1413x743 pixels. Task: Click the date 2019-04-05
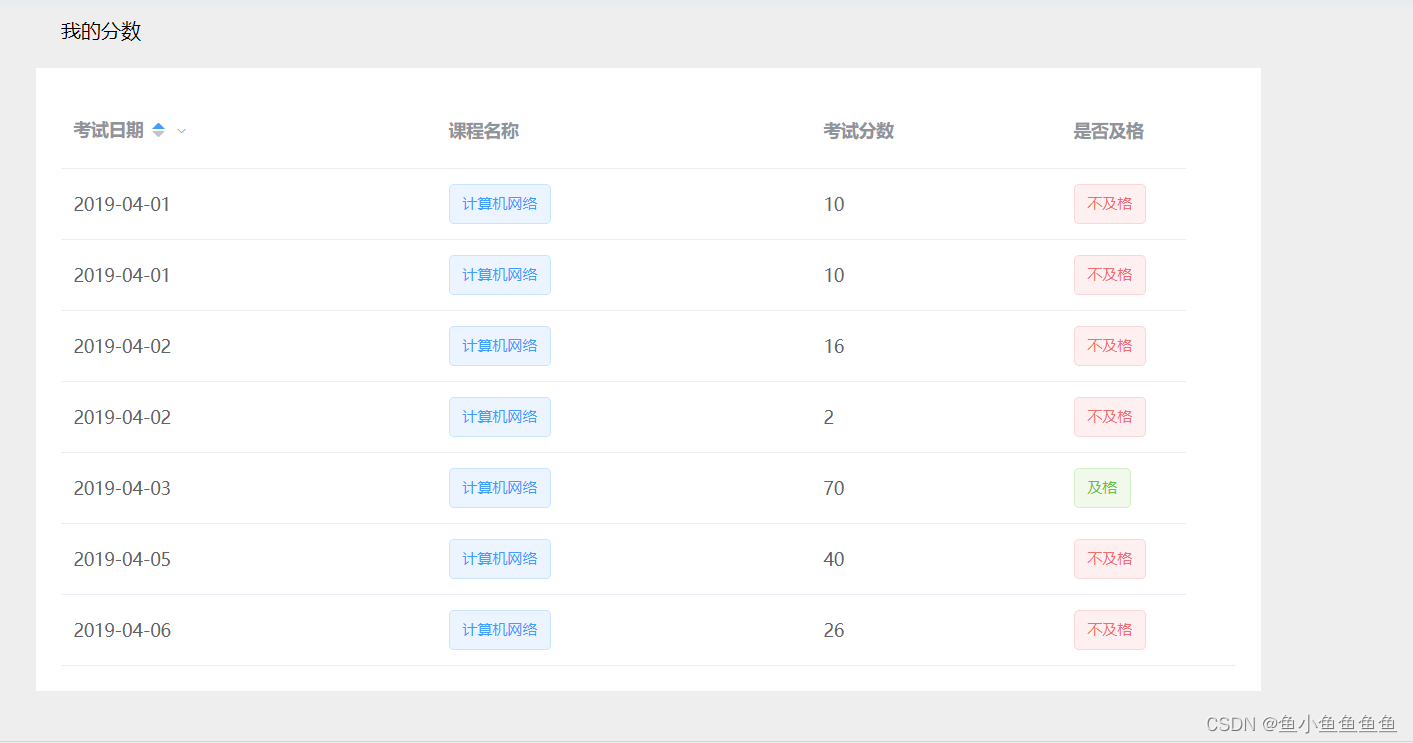click(122, 559)
